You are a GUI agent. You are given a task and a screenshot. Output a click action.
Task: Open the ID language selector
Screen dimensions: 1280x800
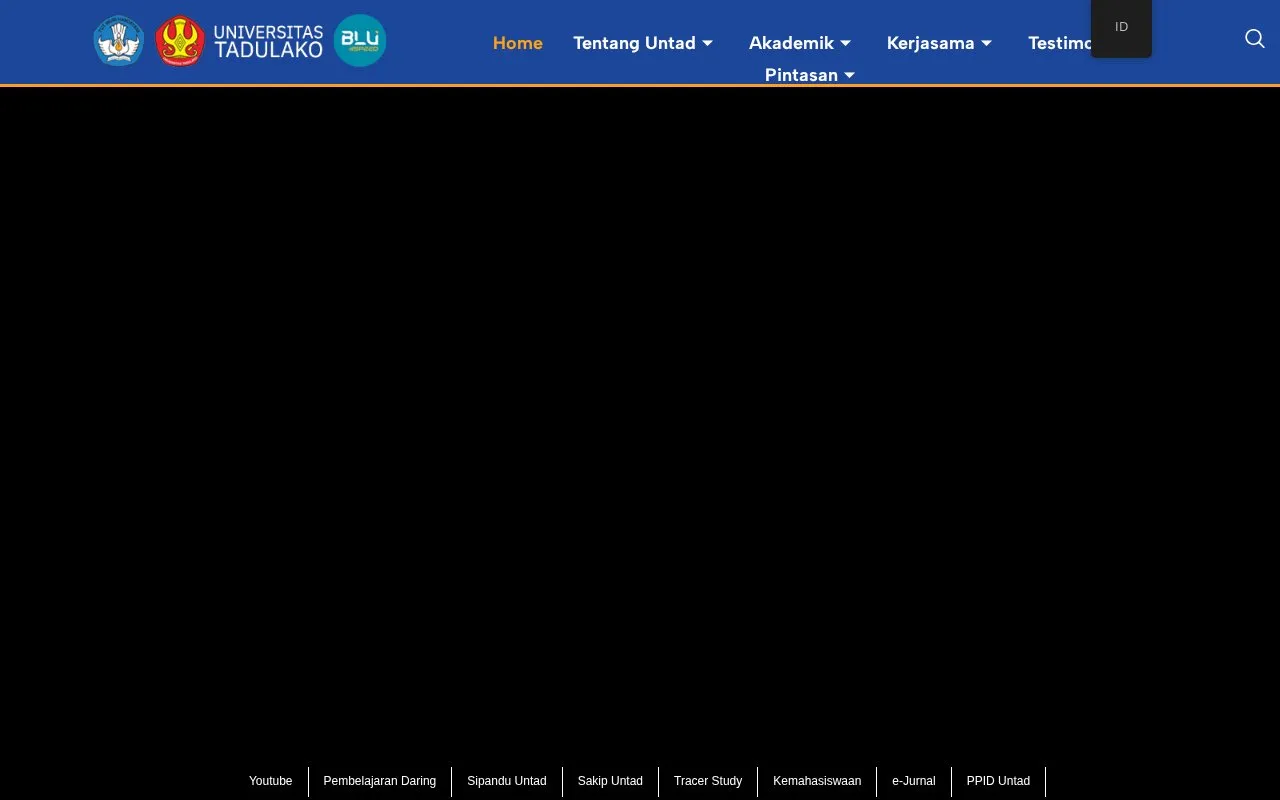pyautogui.click(x=1121, y=27)
